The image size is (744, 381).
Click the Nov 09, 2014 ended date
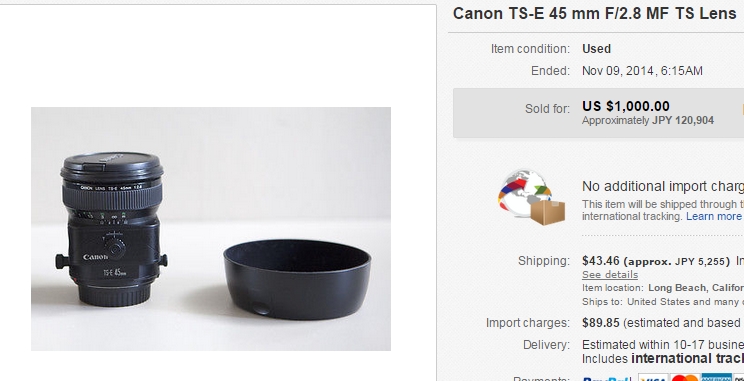[642, 71]
